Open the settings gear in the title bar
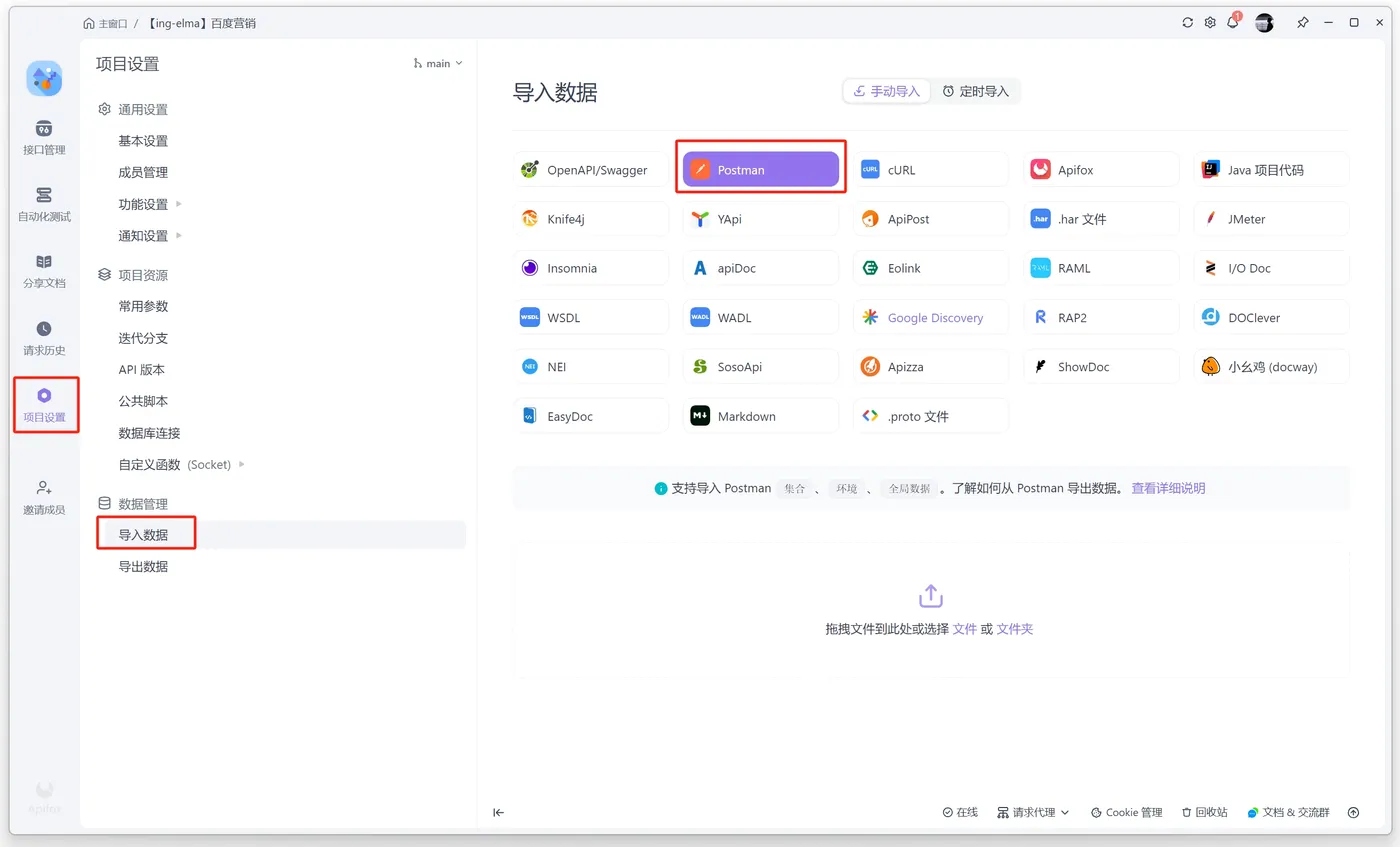The image size is (1400, 847). click(x=1210, y=22)
